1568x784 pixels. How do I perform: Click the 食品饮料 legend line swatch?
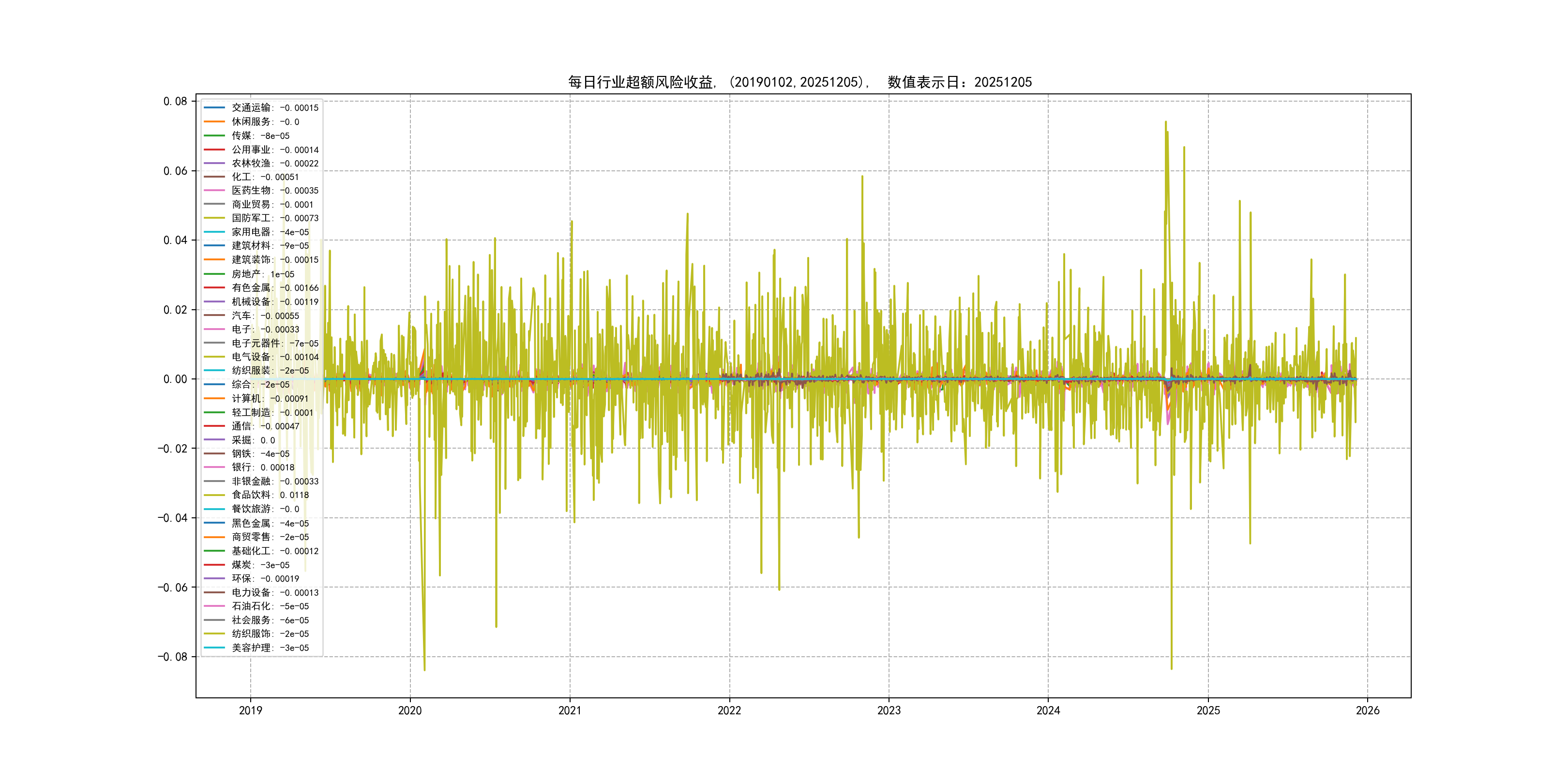click(x=214, y=495)
